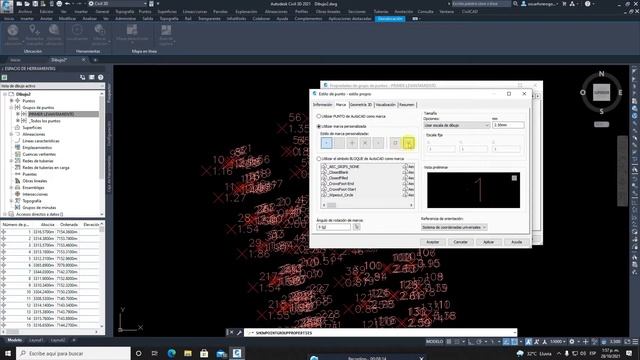The image size is (640, 360).
Task: Open the Civil 3D workspace dropdown in title bar
Action: click(x=118, y=4)
